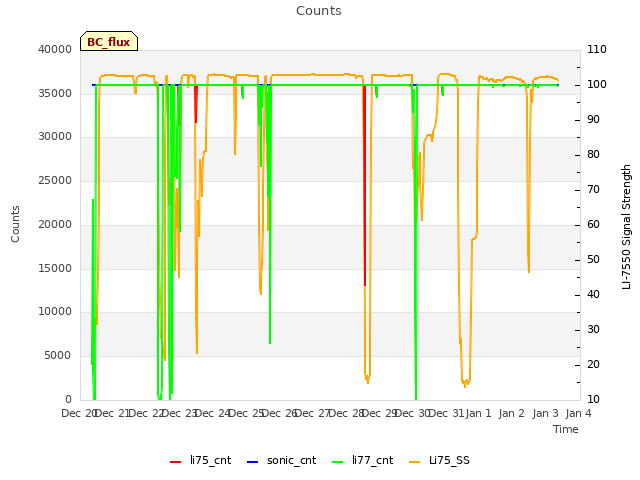Click the 30 signal strength tick
This screenshot has width=640, height=480.
(593, 330)
